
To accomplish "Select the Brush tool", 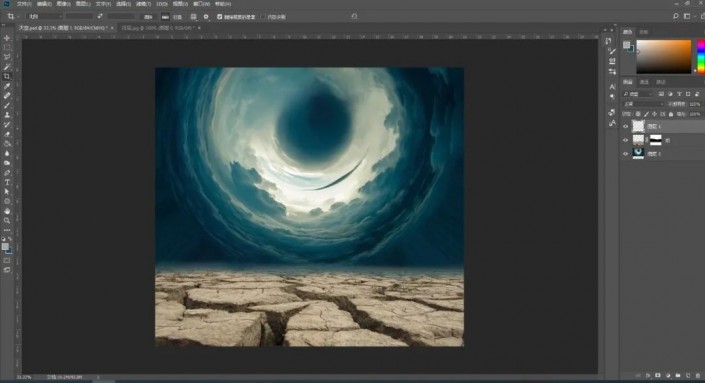I will click(x=7, y=105).
